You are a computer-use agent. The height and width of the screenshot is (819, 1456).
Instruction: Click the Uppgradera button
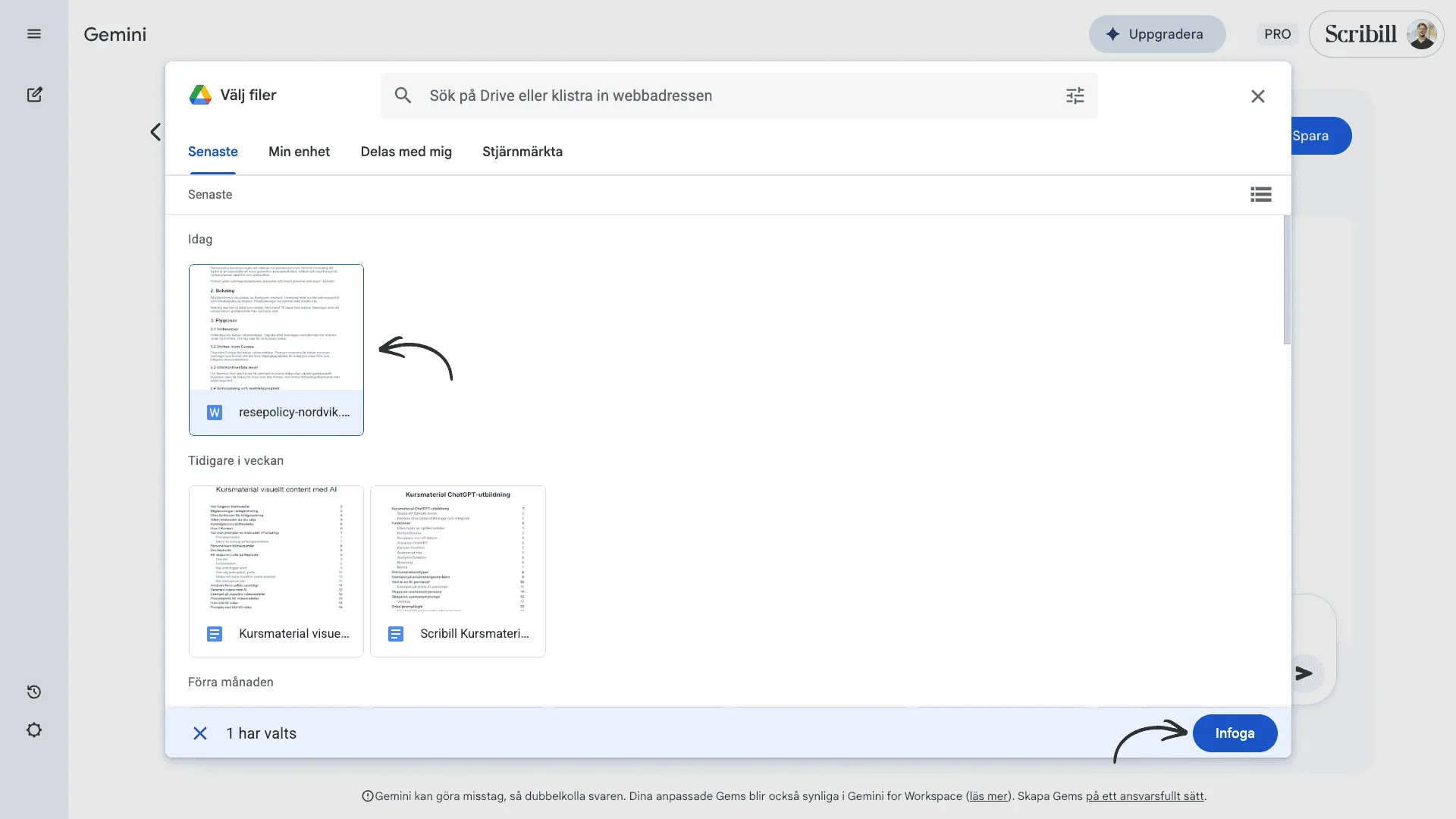click(x=1157, y=34)
